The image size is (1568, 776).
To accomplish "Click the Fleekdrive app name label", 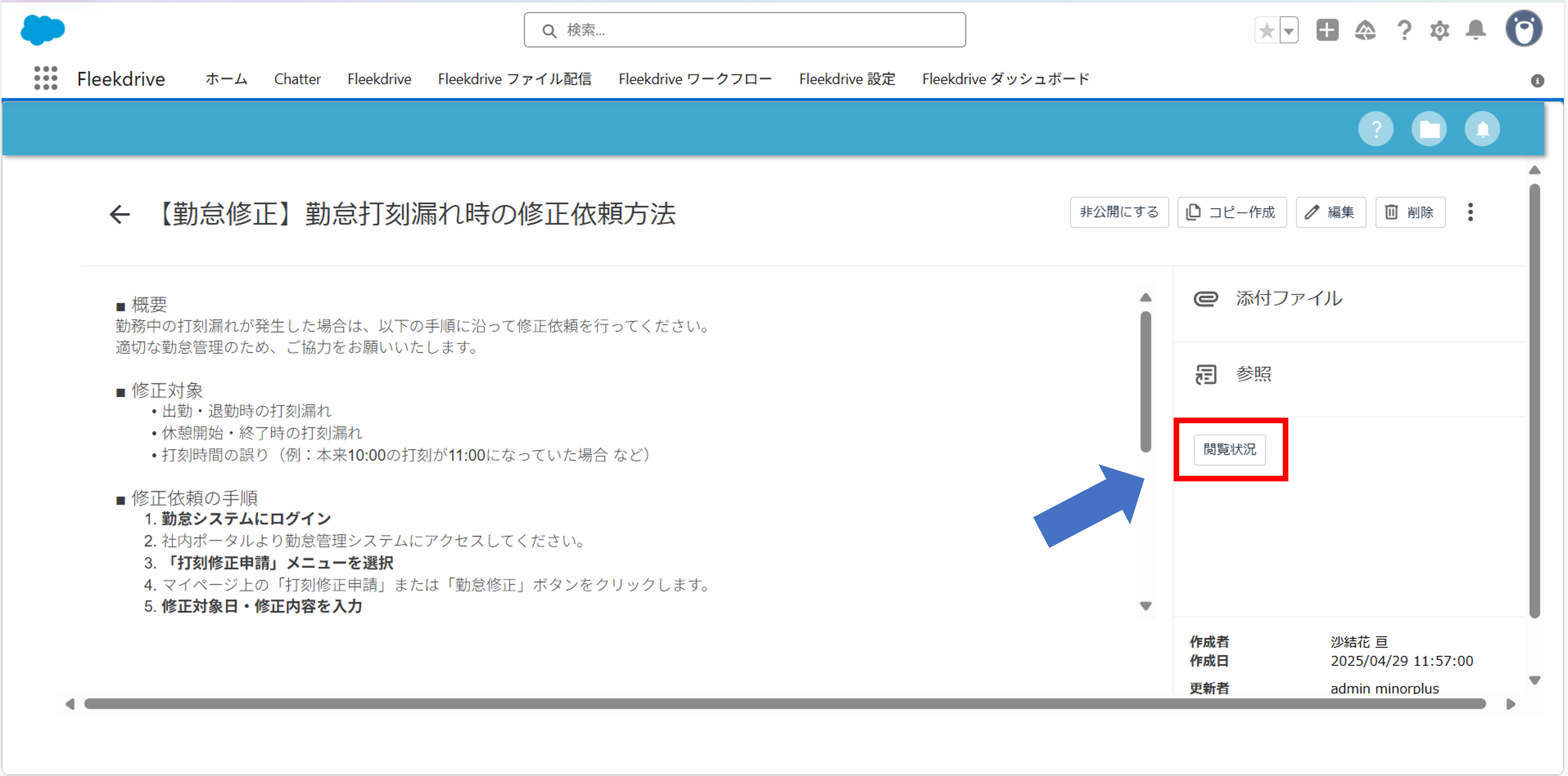I will pyautogui.click(x=121, y=79).
